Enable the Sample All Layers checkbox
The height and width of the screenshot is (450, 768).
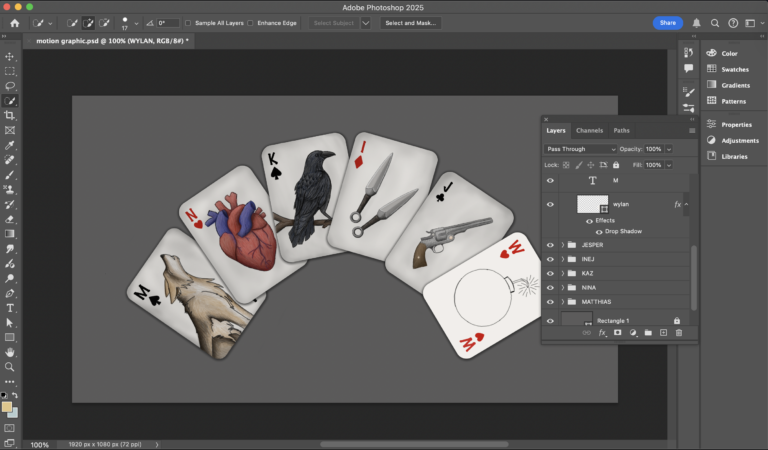(x=188, y=23)
